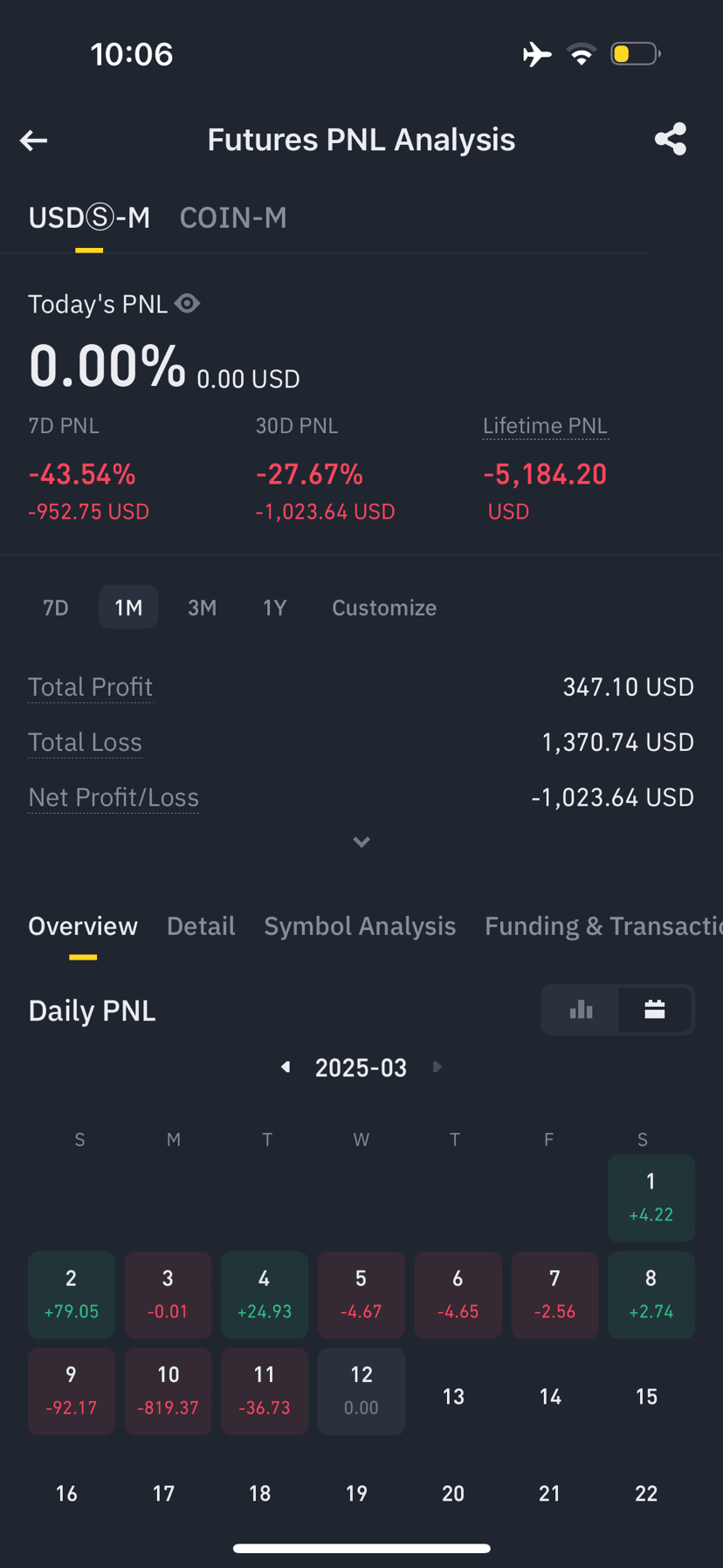Select the 1Y time range

pos(275,608)
